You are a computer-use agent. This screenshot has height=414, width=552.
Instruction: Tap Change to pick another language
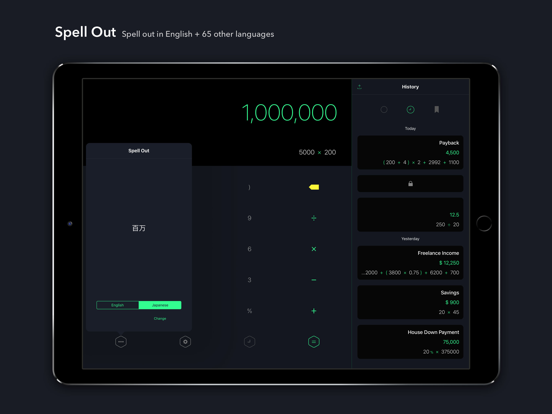pyautogui.click(x=160, y=318)
